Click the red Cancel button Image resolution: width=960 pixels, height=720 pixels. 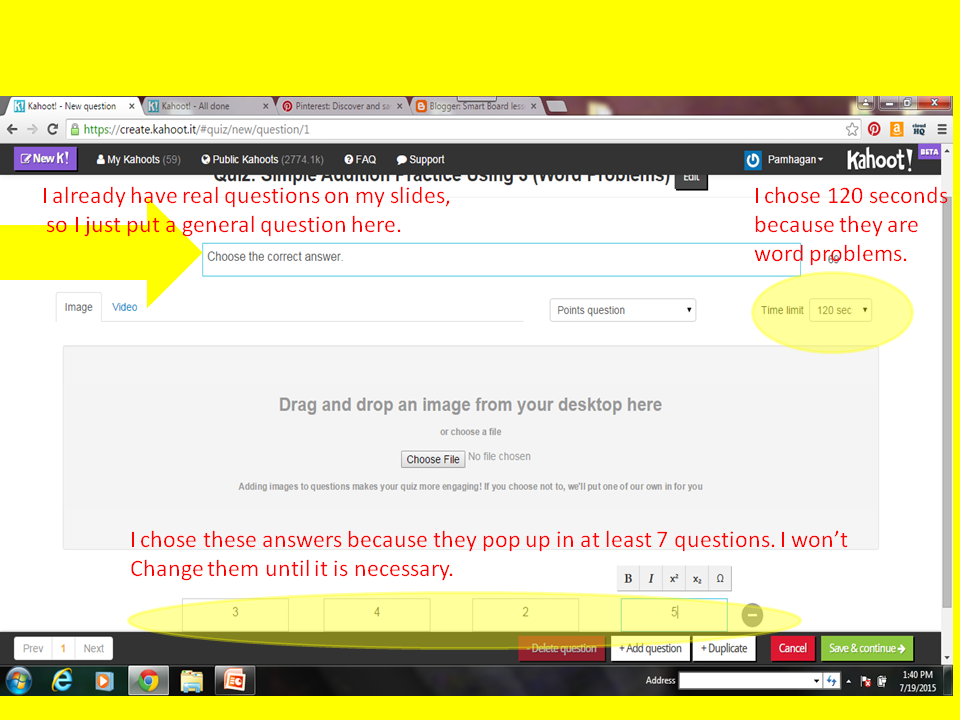click(792, 648)
